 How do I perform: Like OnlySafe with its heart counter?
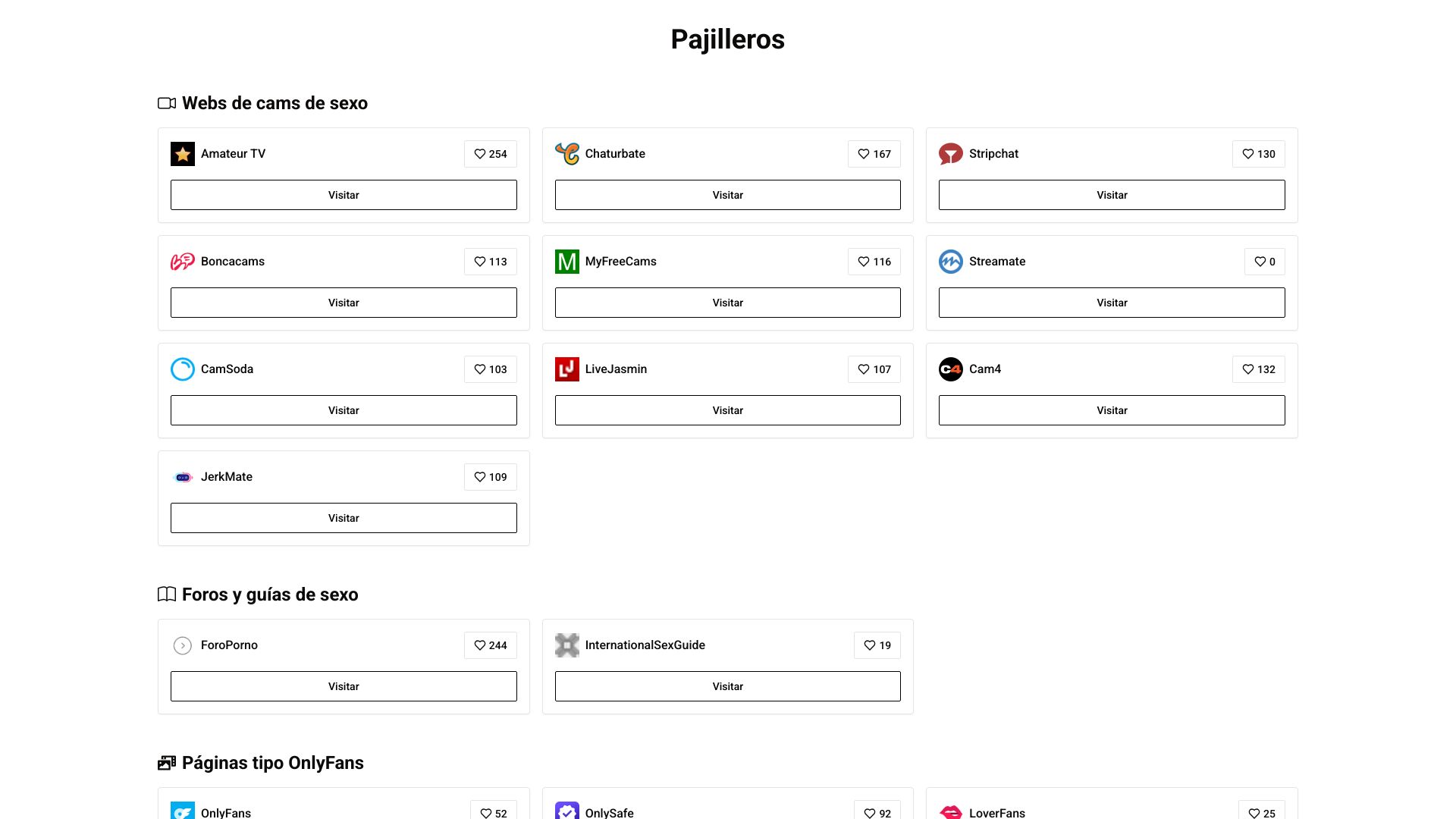click(877, 813)
